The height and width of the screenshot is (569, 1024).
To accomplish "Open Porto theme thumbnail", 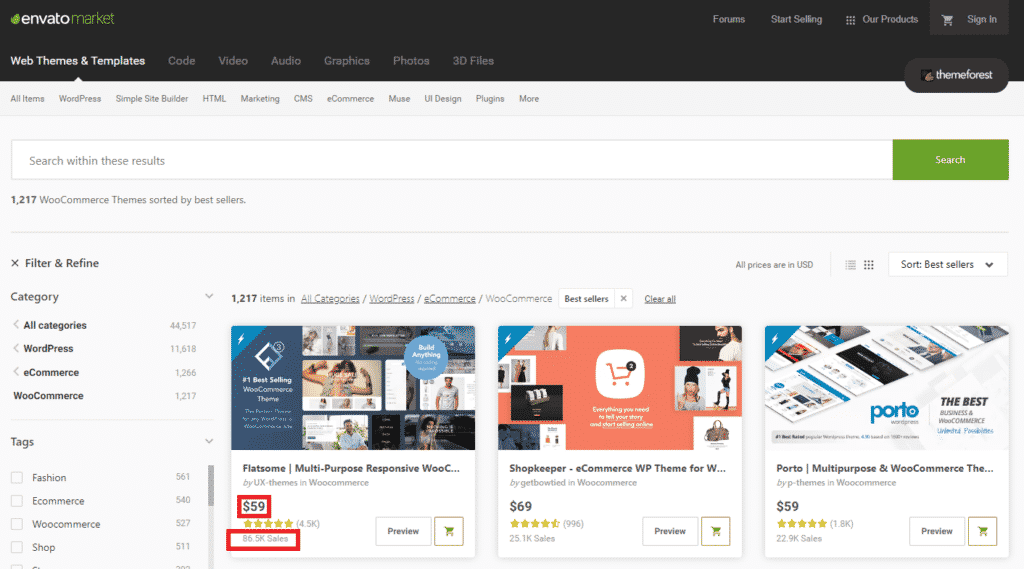I will [x=887, y=387].
